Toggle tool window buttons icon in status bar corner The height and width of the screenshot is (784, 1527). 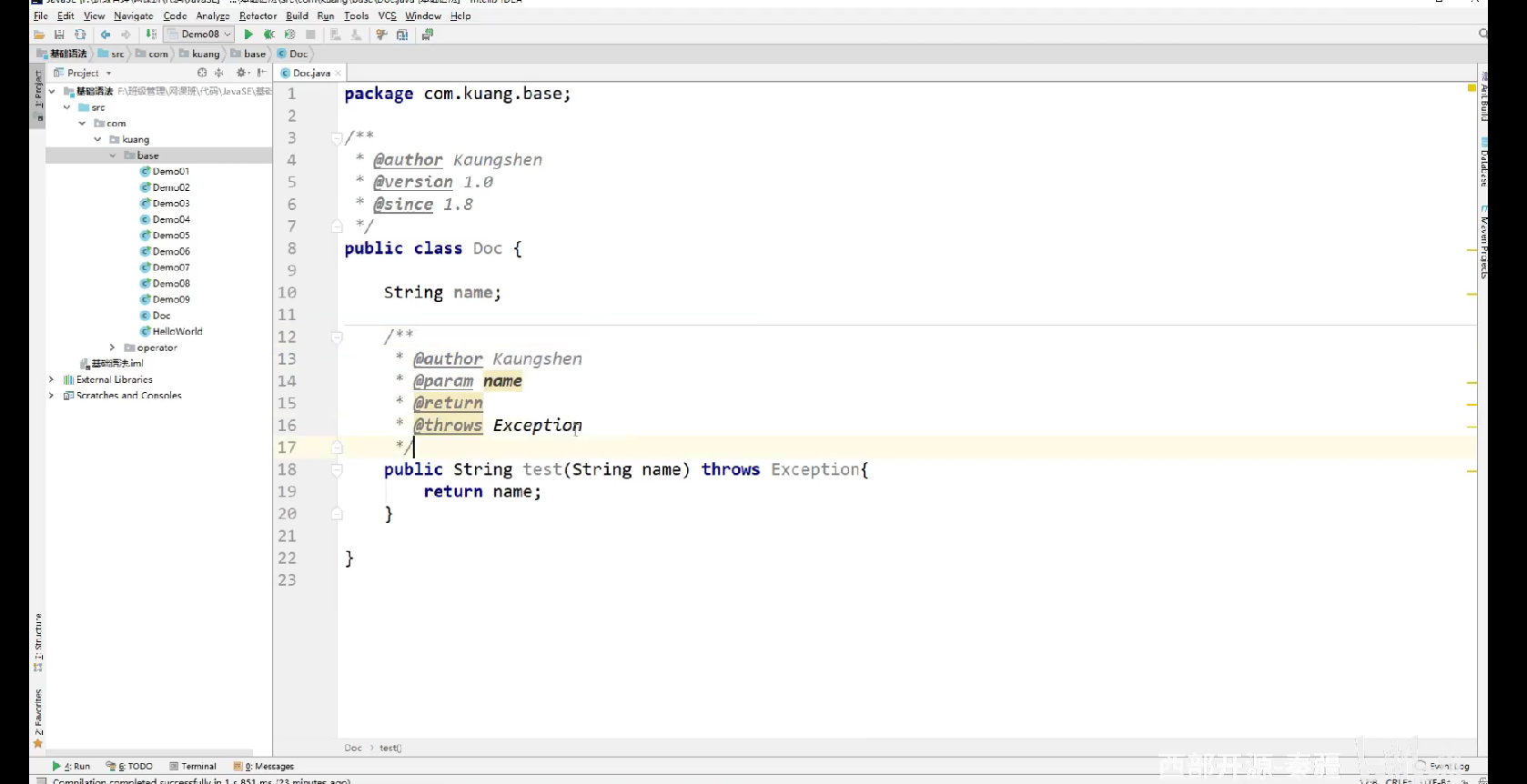(41, 780)
